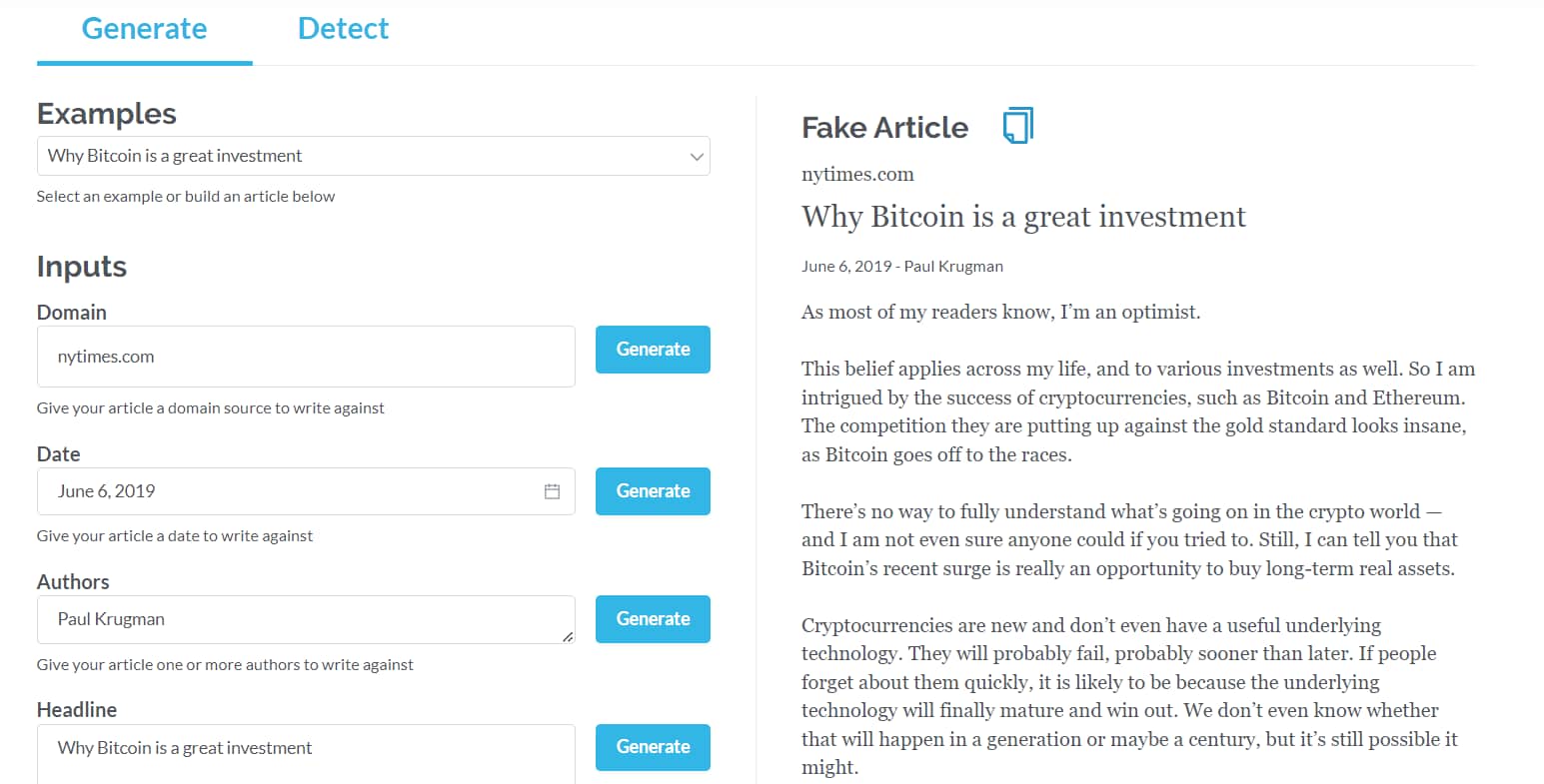Click the "Select an example" hint text
Screen dimensions: 1544x784
tap(186, 197)
